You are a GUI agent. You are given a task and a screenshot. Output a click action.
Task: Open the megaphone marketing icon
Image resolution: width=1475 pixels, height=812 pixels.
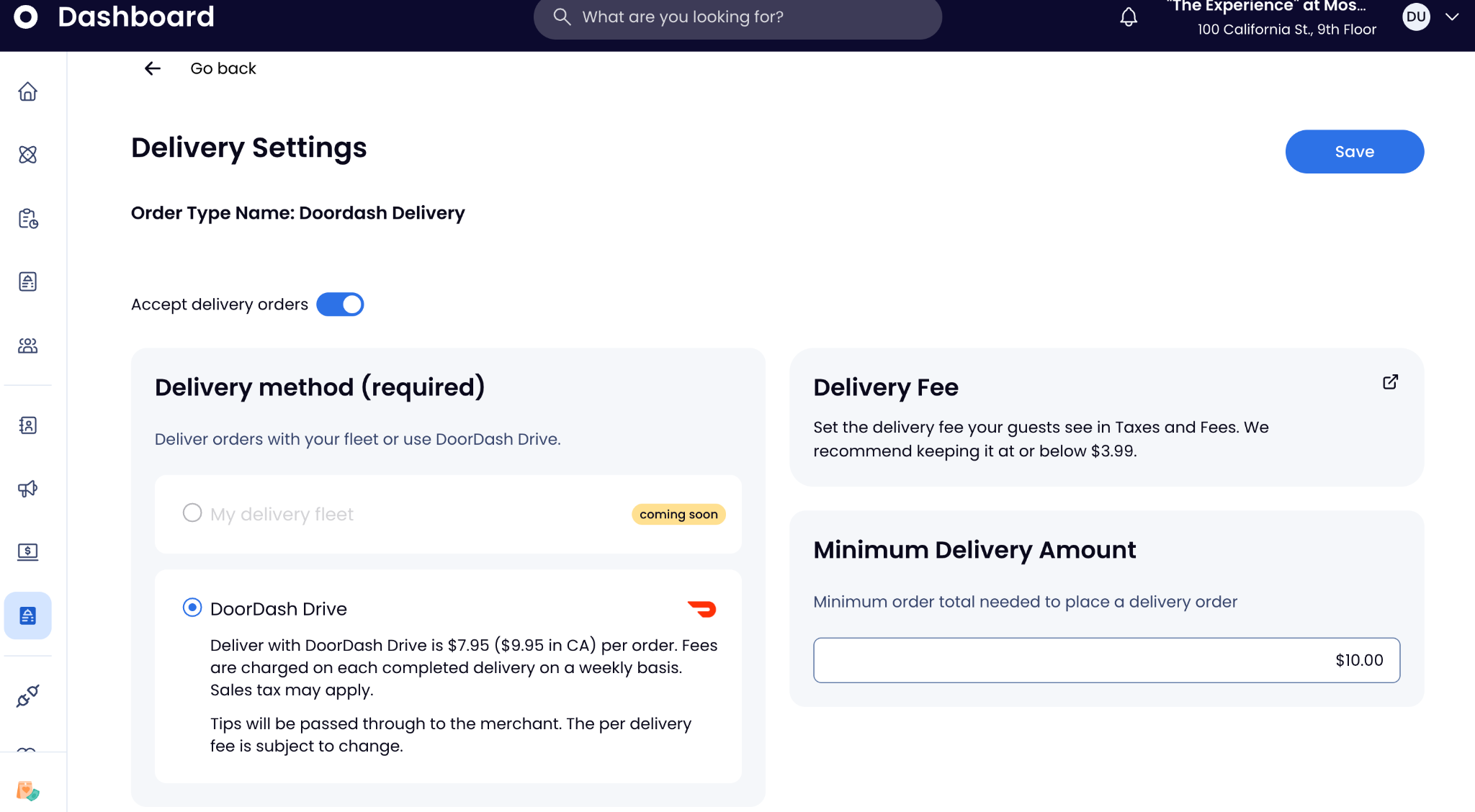(27, 489)
